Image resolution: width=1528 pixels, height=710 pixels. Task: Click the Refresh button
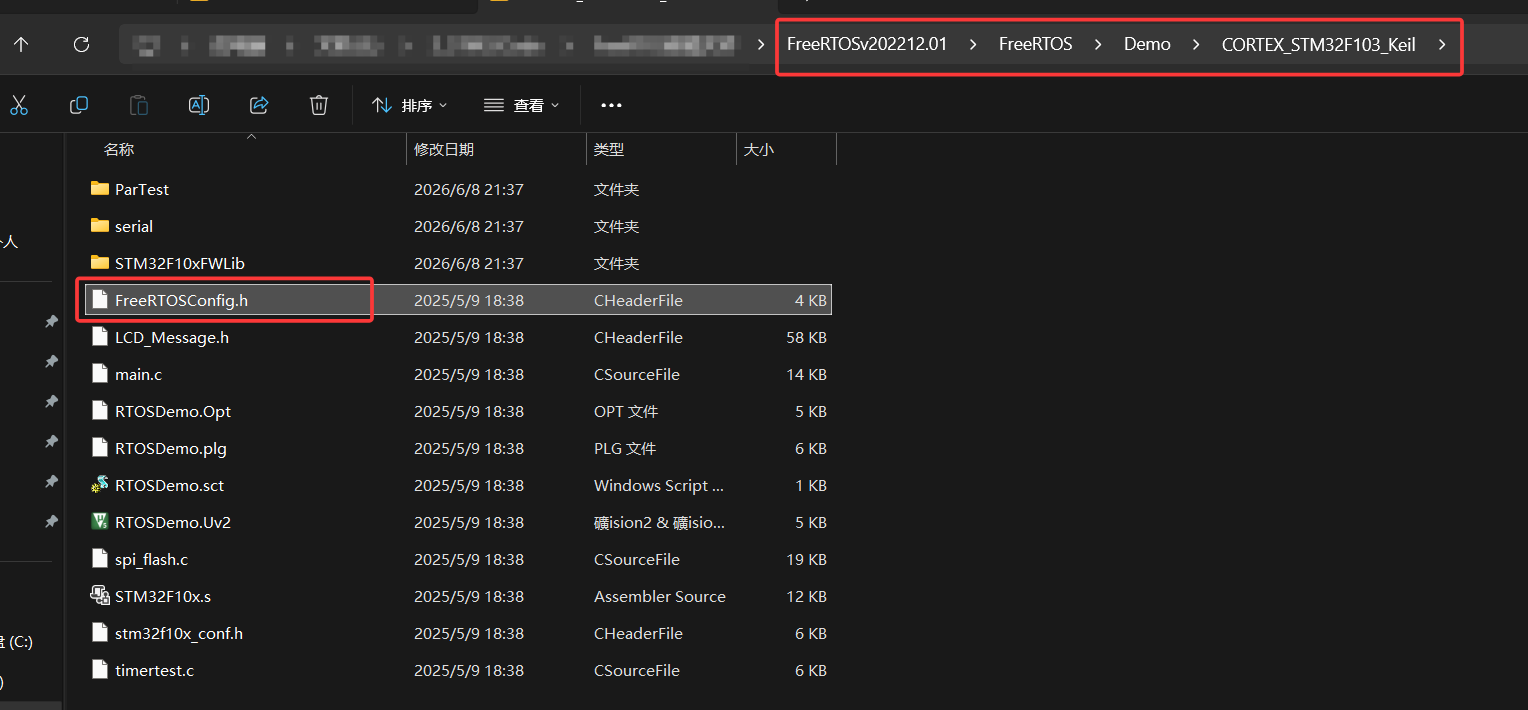tap(82, 44)
